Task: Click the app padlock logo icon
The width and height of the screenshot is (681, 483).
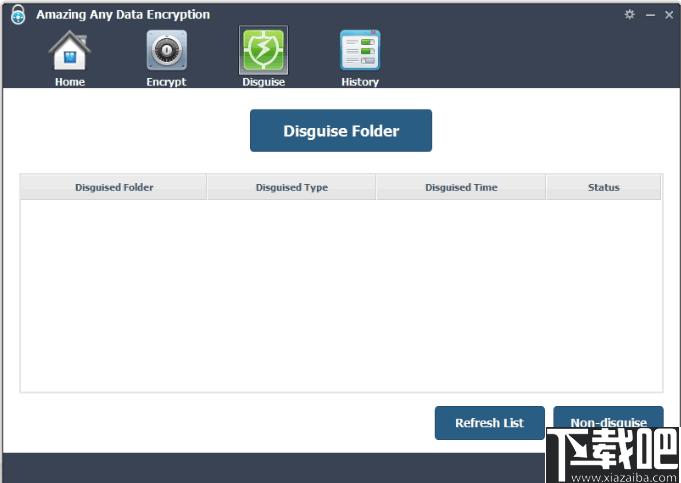Action: [x=18, y=15]
